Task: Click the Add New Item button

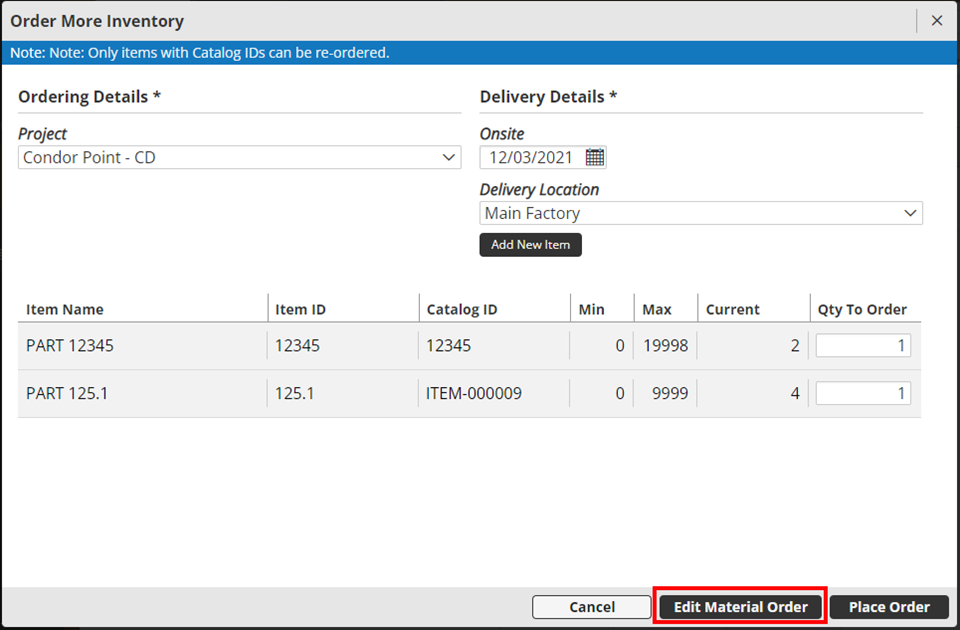Action: (x=530, y=245)
